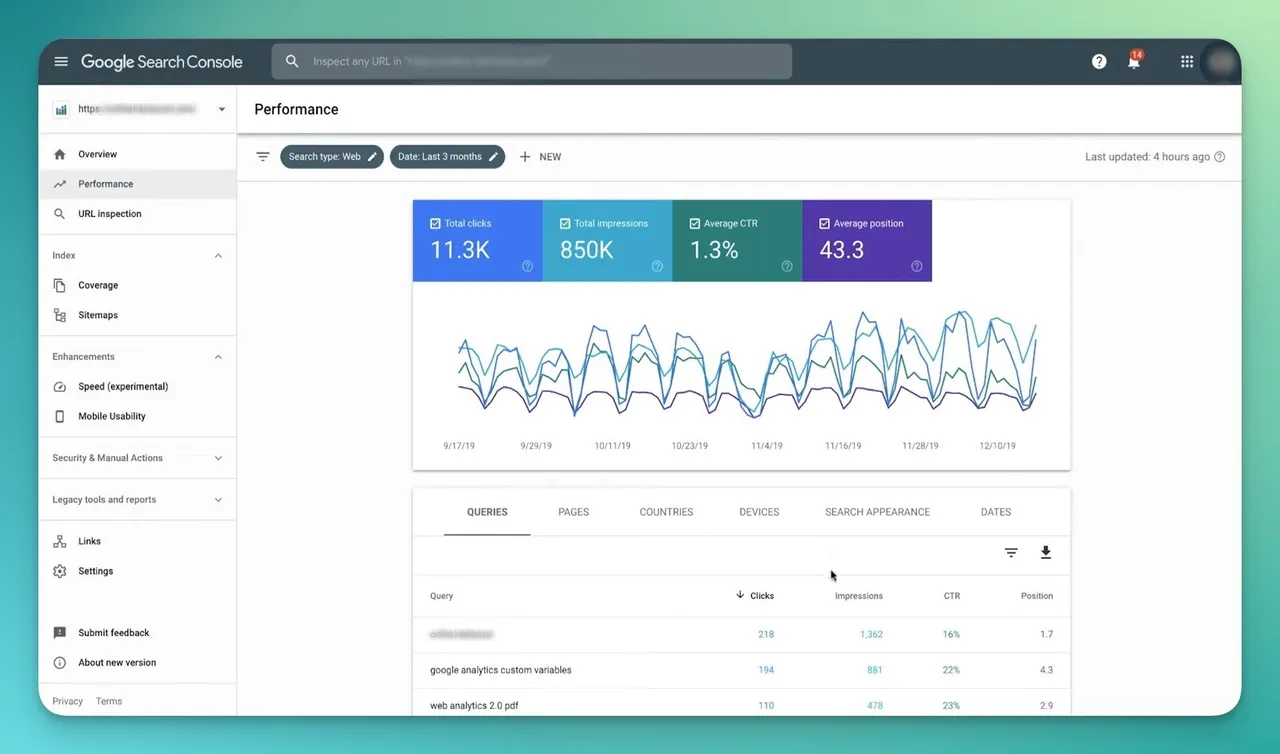
Task: Open the help question mark icon
Action: [1099, 62]
